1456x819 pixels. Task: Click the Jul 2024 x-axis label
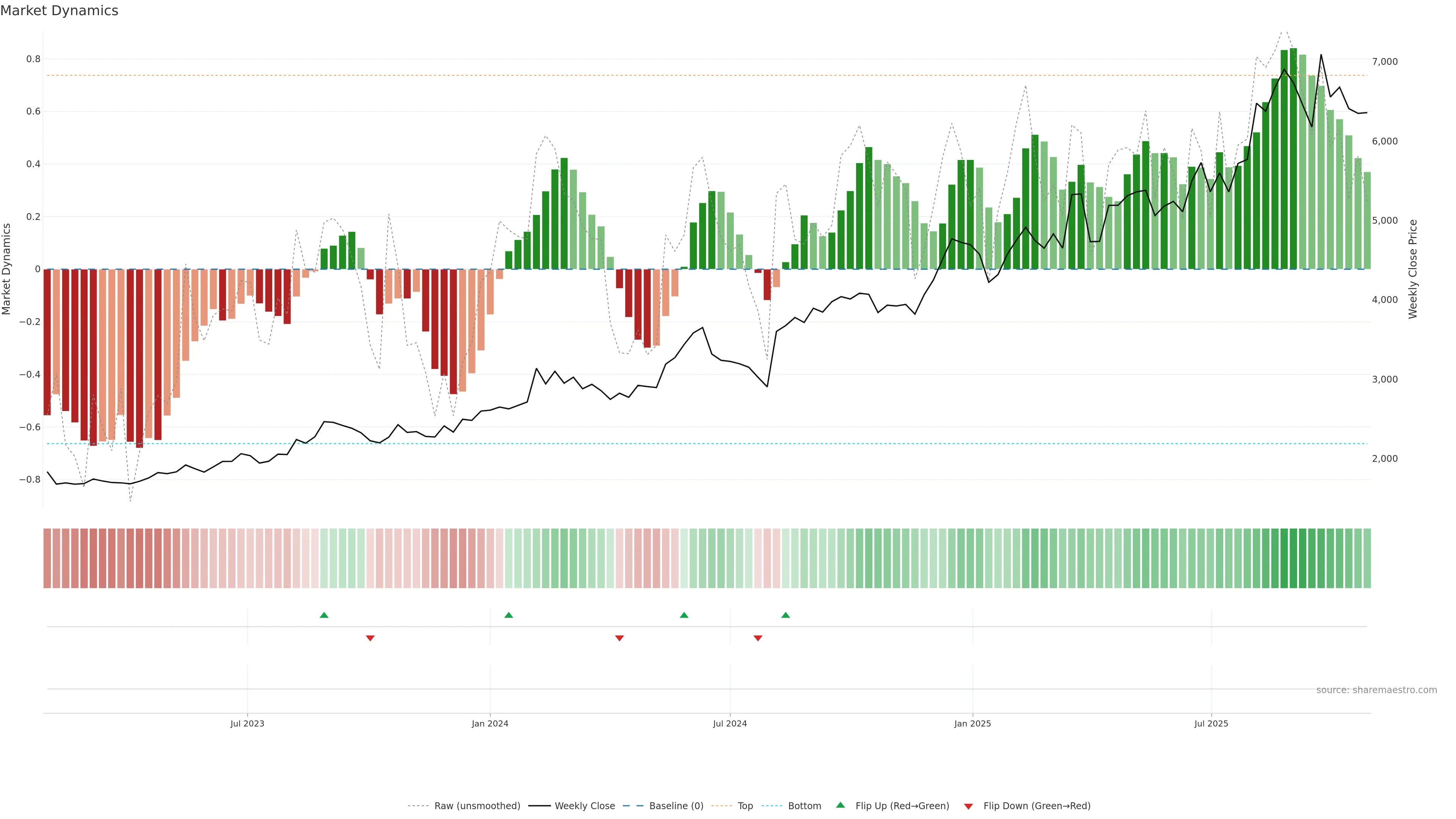pos(730,723)
